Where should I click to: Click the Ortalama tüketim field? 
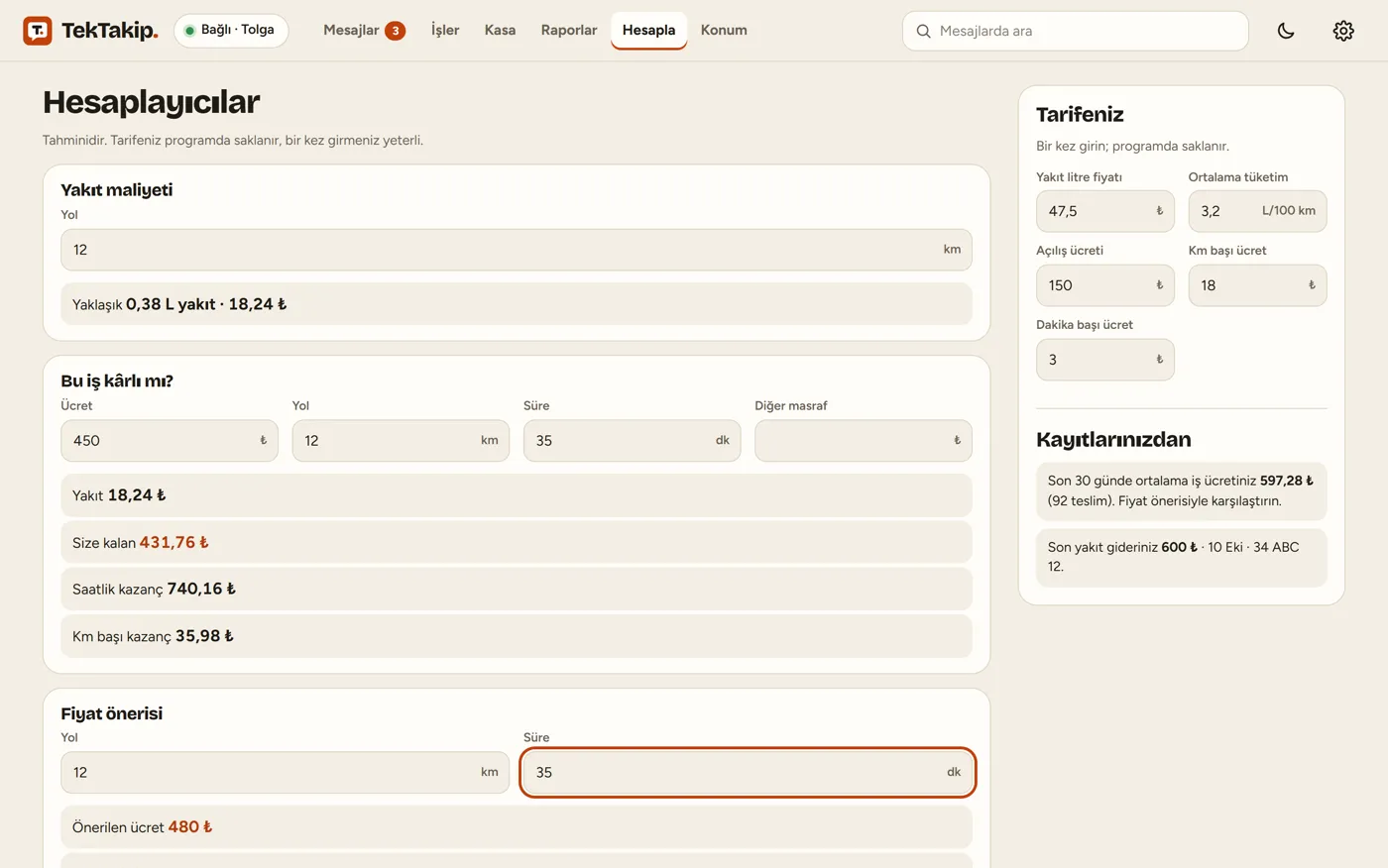(x=1257, y=211)
